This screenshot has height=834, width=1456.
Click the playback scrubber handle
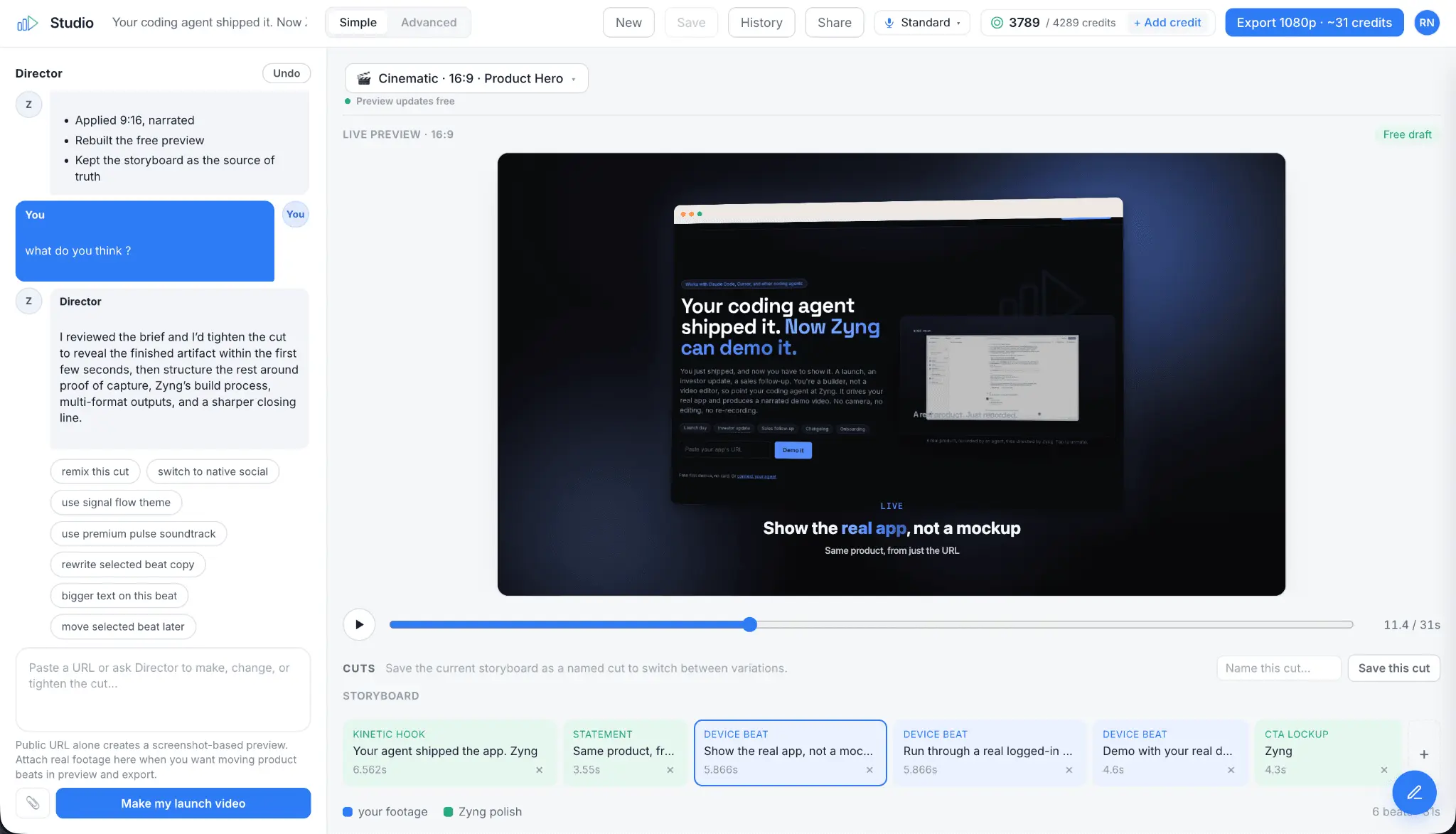(x=749, y=624)
